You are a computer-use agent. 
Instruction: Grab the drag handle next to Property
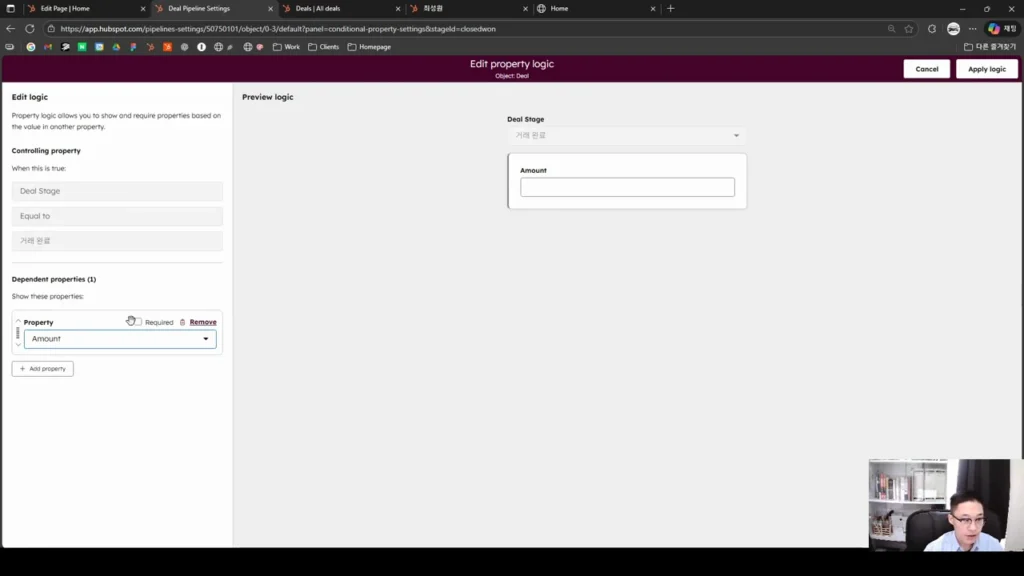pyautogui.click(x=18, y=333)
